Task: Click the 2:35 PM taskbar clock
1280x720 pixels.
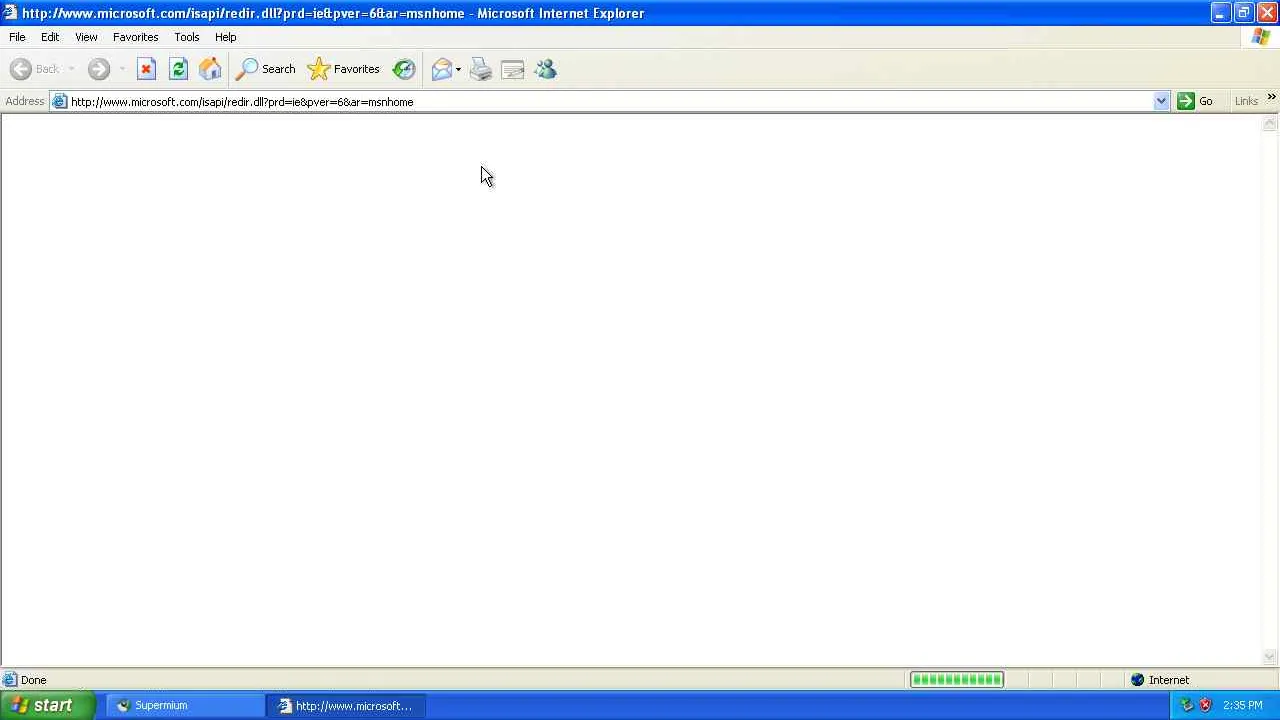Action: (x=1243, y=705)
